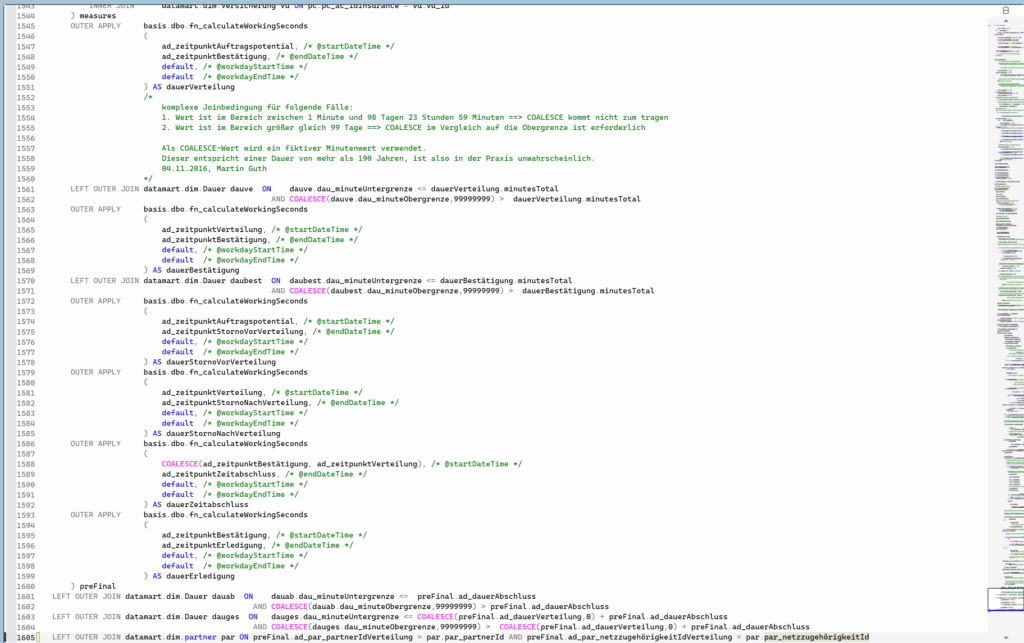Click comment 'komplexe Joinbedingung für folgende Fälle:'

(x=257, y=107)
